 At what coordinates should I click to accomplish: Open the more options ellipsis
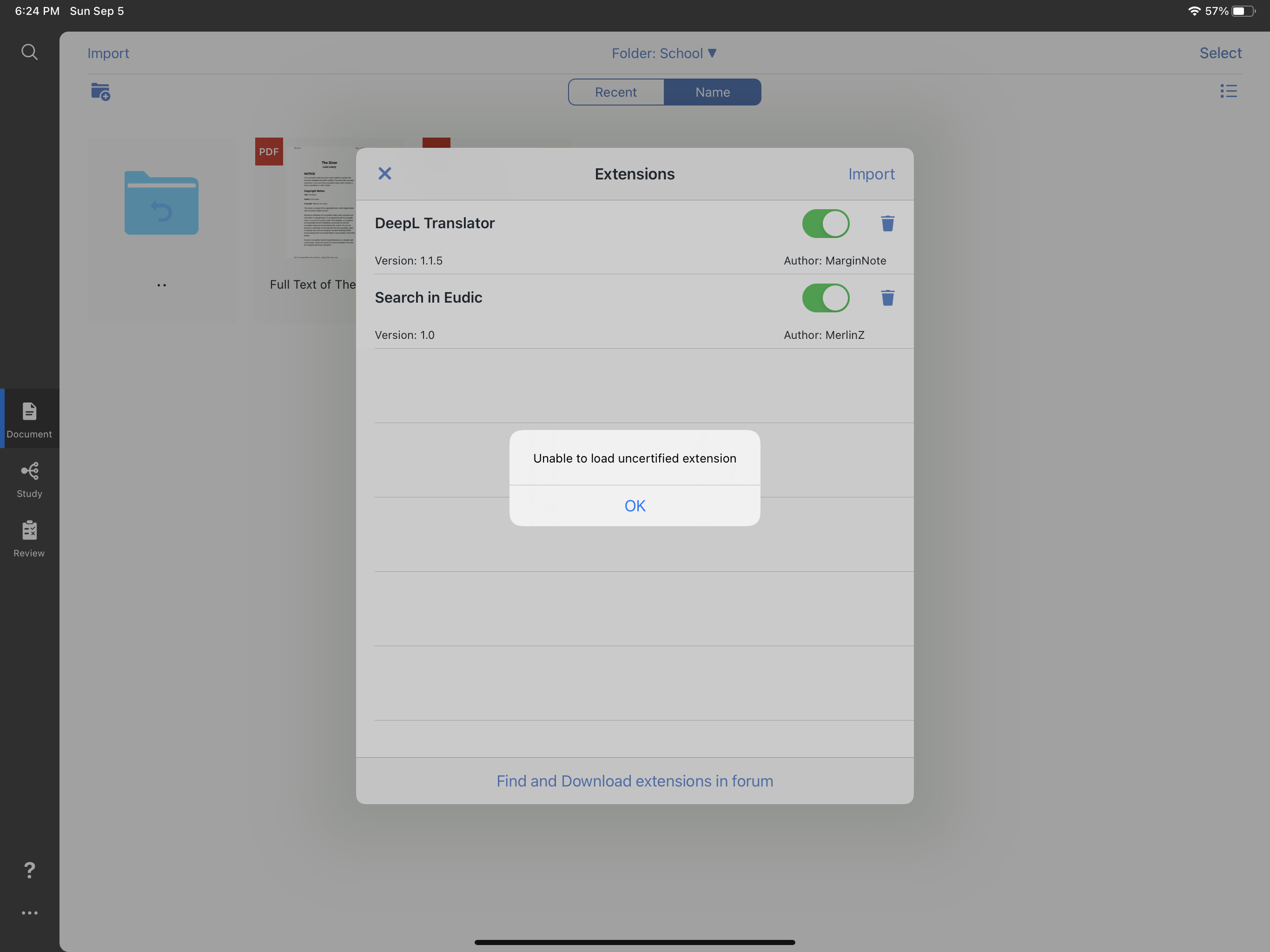[x=29, y=912]
